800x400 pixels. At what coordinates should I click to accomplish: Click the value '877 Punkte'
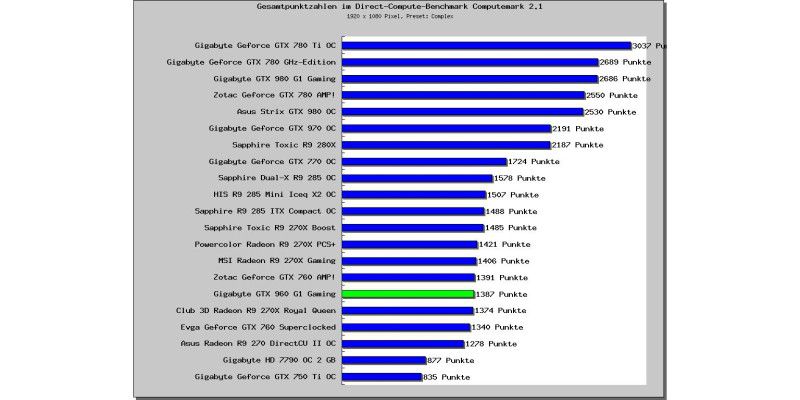[451, 360]
